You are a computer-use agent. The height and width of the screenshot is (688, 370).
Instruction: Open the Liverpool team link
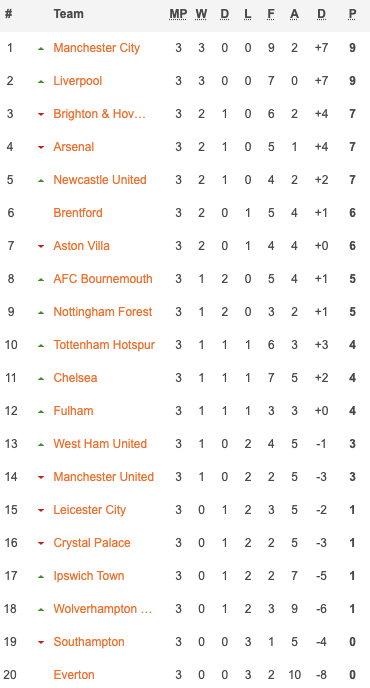(x=78, y=81)
